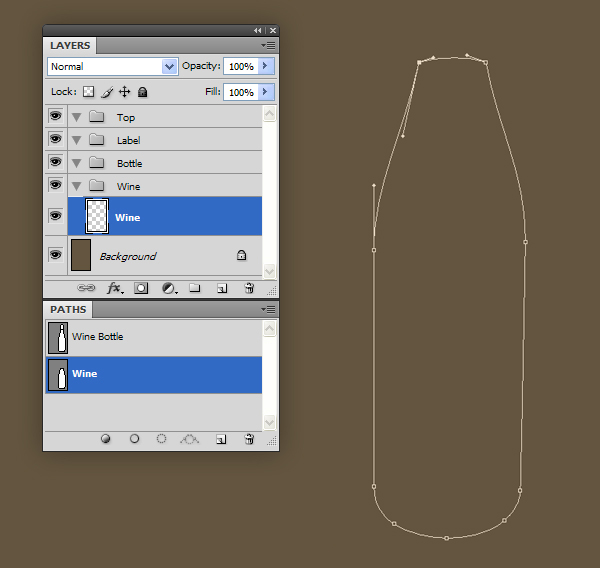Image resolution: width=600 pixels, height=568 pixels.
Task: Add a layer mask to the Wine layer
Action: pyautogui.click(x=141, y=288)
